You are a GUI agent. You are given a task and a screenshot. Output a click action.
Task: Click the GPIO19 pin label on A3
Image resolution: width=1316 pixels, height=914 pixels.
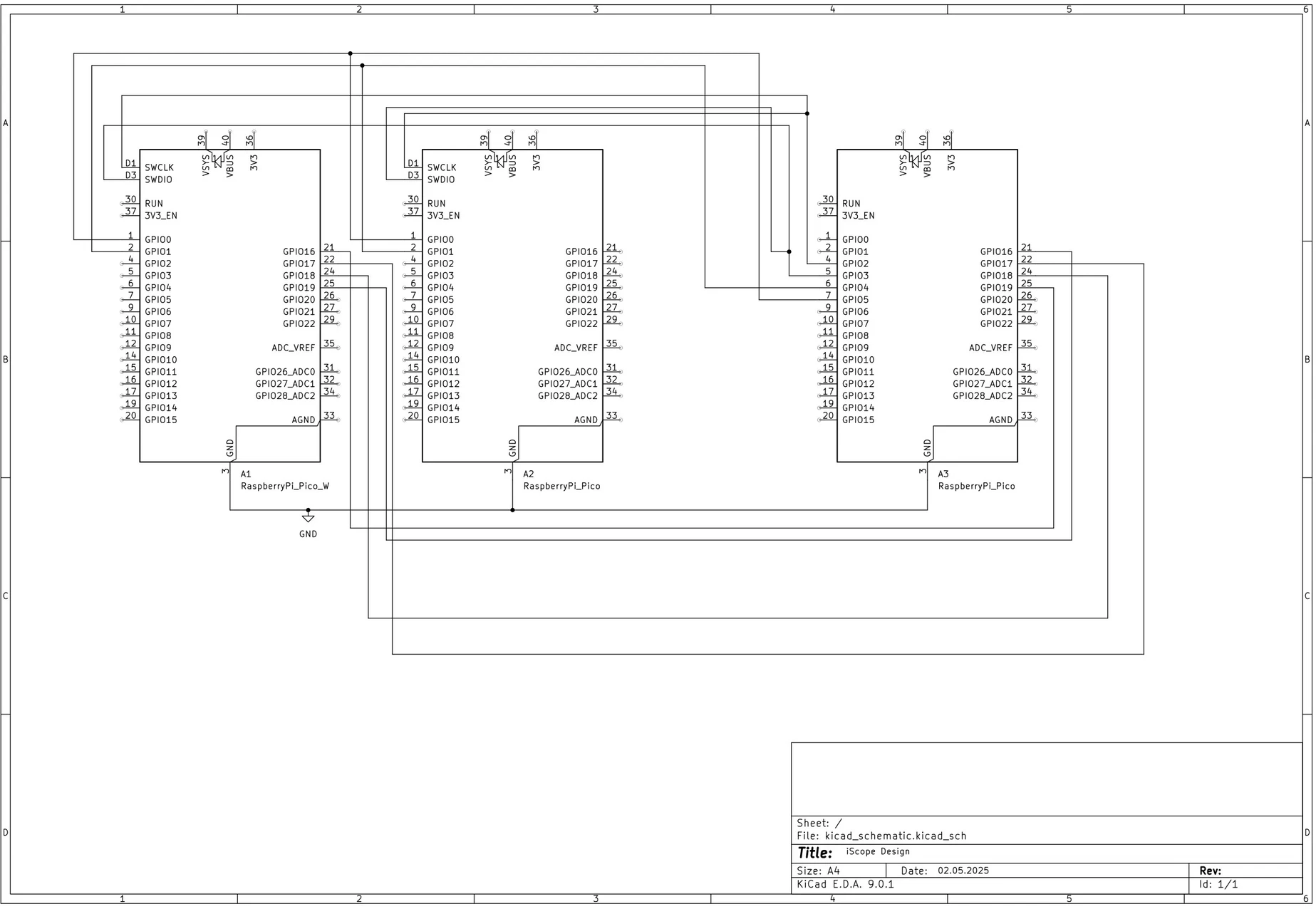(x=997, y=289)
